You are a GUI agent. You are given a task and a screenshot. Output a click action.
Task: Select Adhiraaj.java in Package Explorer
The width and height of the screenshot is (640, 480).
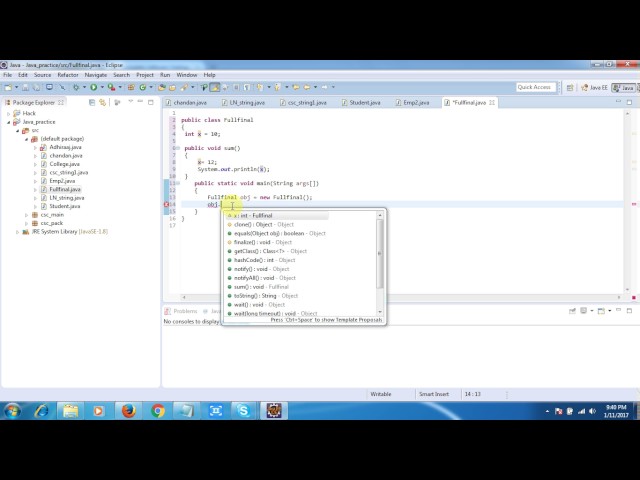[65, 147]
